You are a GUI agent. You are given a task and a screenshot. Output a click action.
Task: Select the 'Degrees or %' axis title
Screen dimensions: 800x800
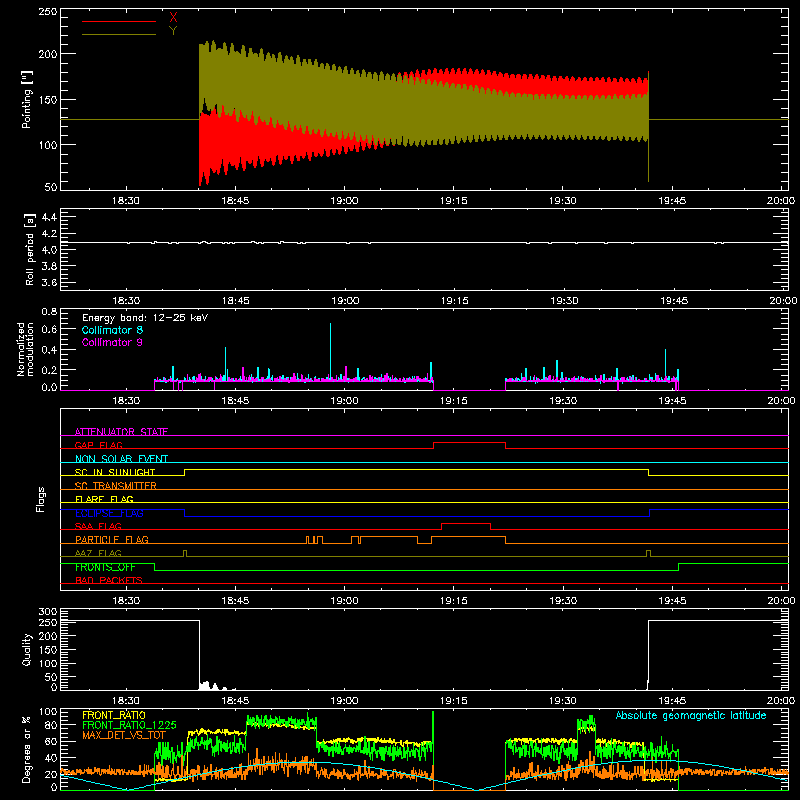click(27, 749)
